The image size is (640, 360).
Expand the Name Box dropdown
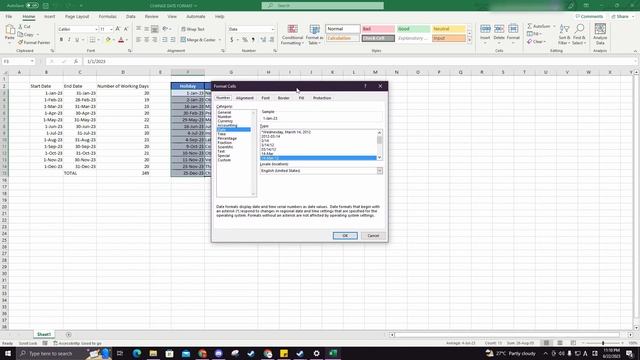tap(32, 61)
